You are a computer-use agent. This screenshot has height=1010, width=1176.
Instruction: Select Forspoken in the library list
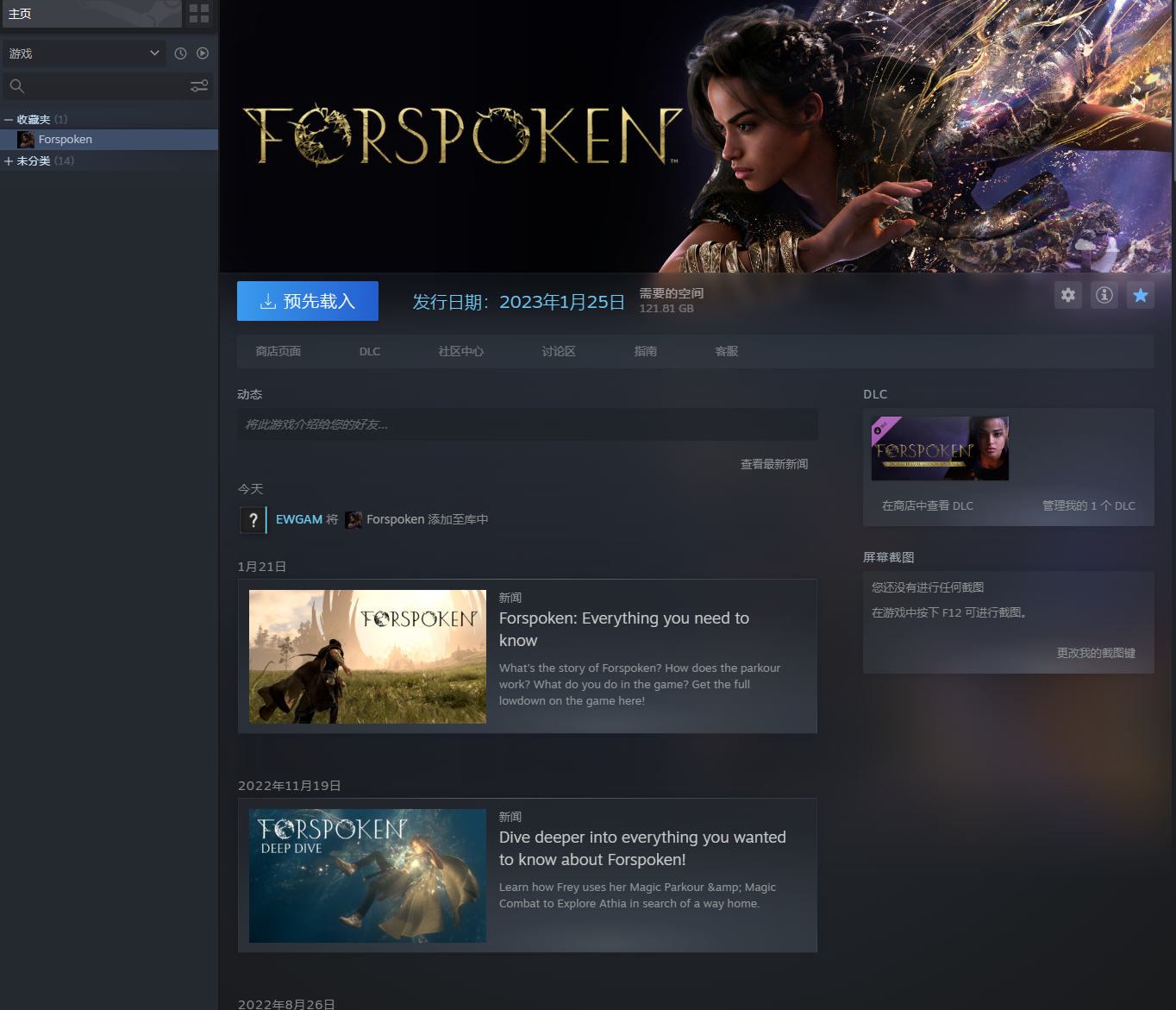tap(109, 140)
